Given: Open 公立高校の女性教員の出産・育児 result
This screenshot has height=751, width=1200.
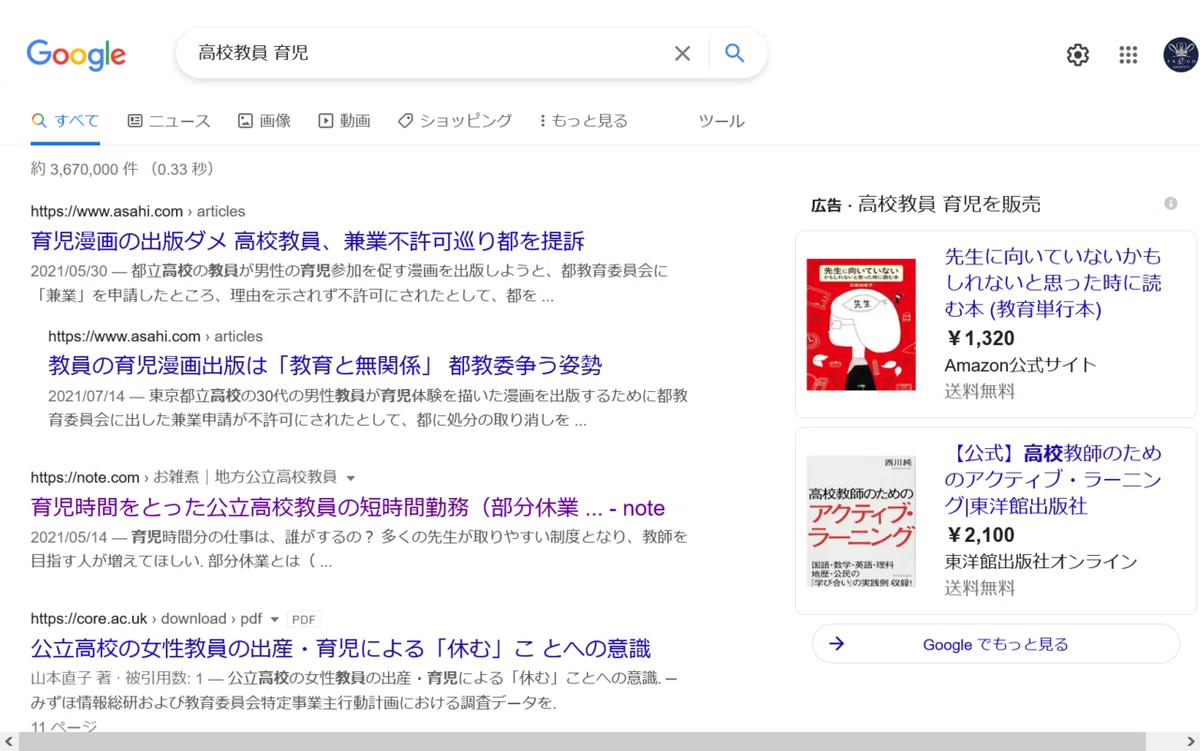Looking at the screenshot, I should pyautogui.click(x=341, y=648).
